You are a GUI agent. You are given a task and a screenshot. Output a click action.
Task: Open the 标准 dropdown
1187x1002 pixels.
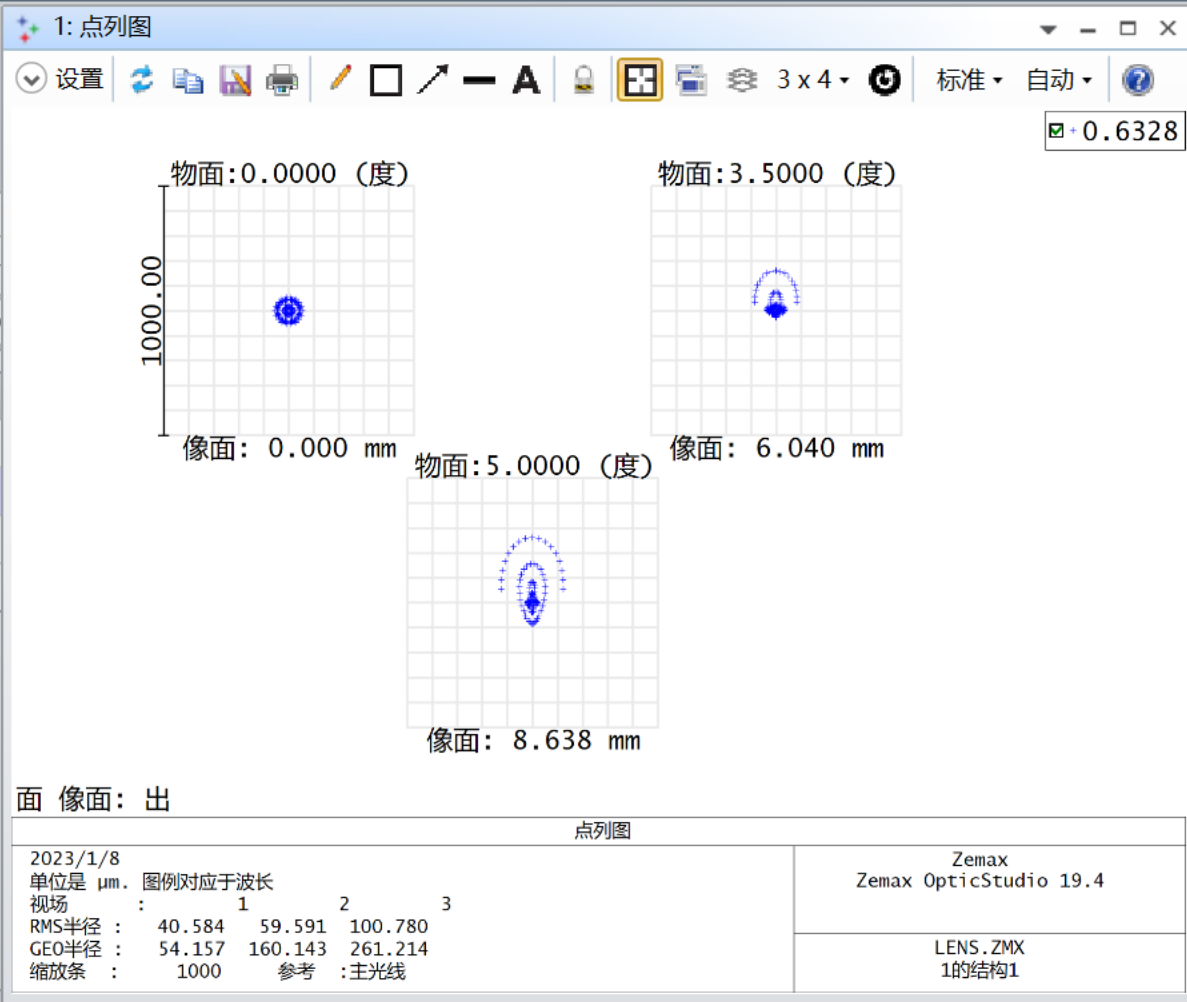click(x=969, y=79)
